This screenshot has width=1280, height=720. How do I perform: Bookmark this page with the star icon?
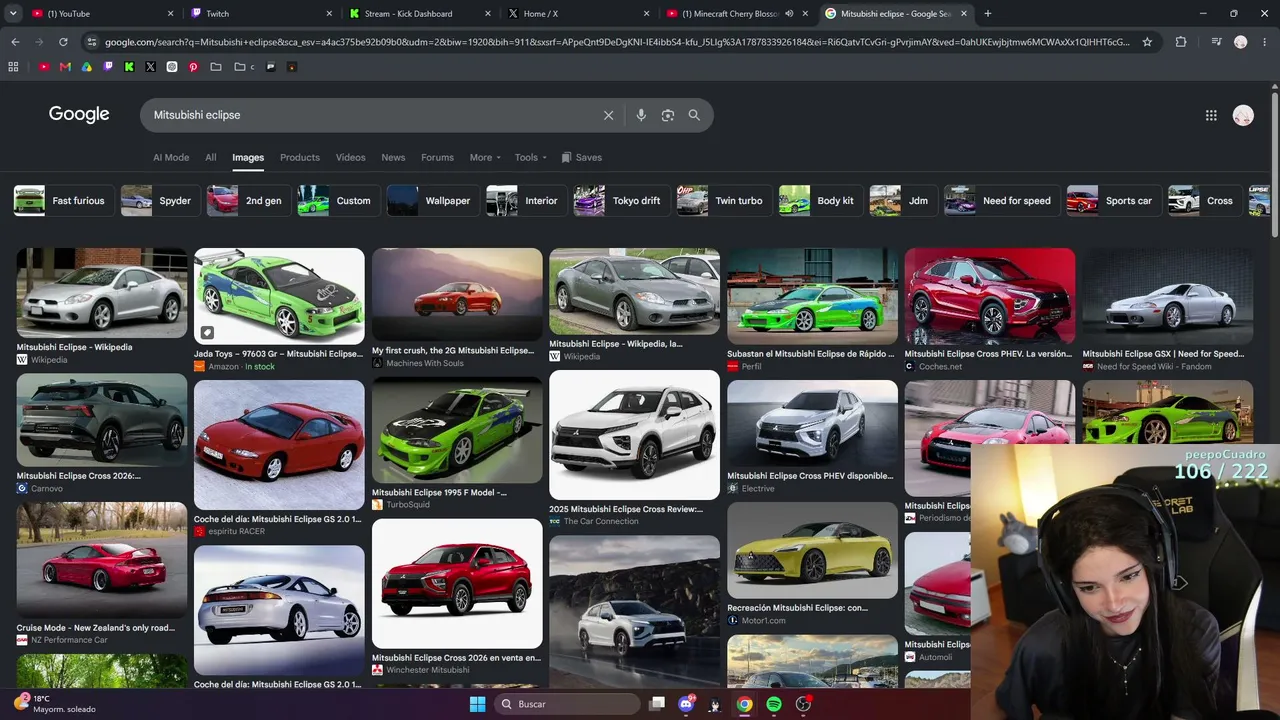pos(1147,42)
